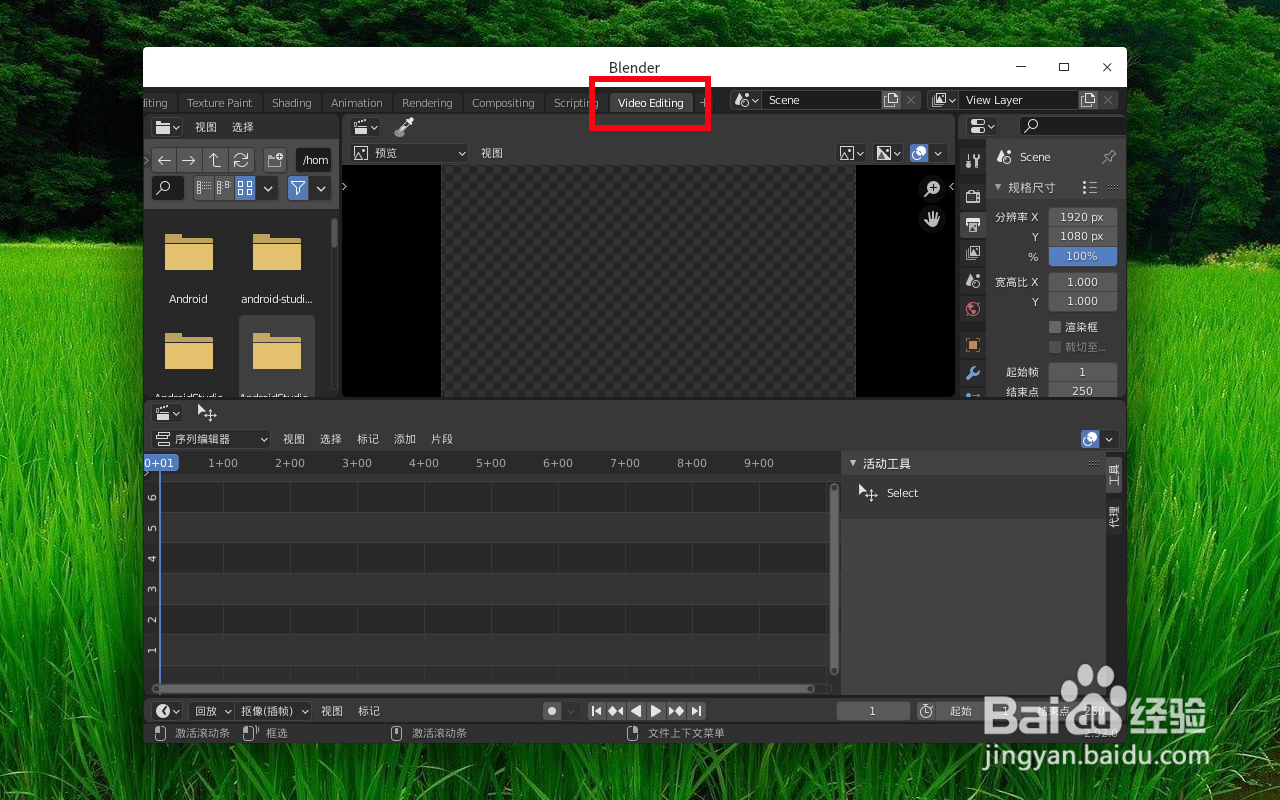The width and height of the screenshot is (1280, 800).
Task: Switch to the Compositing workspace tab
Action: point(503,103)
